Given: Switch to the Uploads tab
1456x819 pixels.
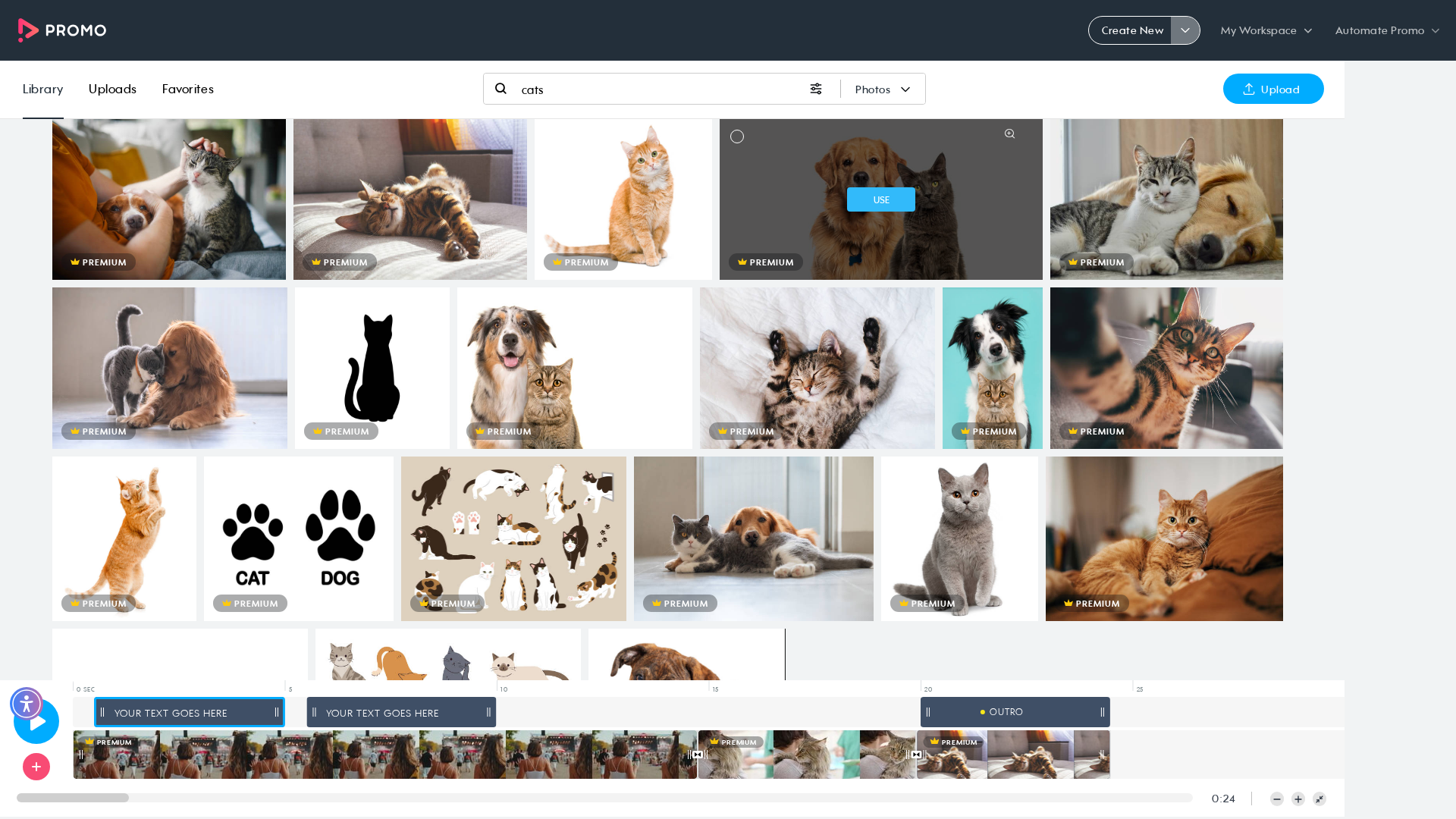Looking at the screenshot, I should [x=112, y=89].
